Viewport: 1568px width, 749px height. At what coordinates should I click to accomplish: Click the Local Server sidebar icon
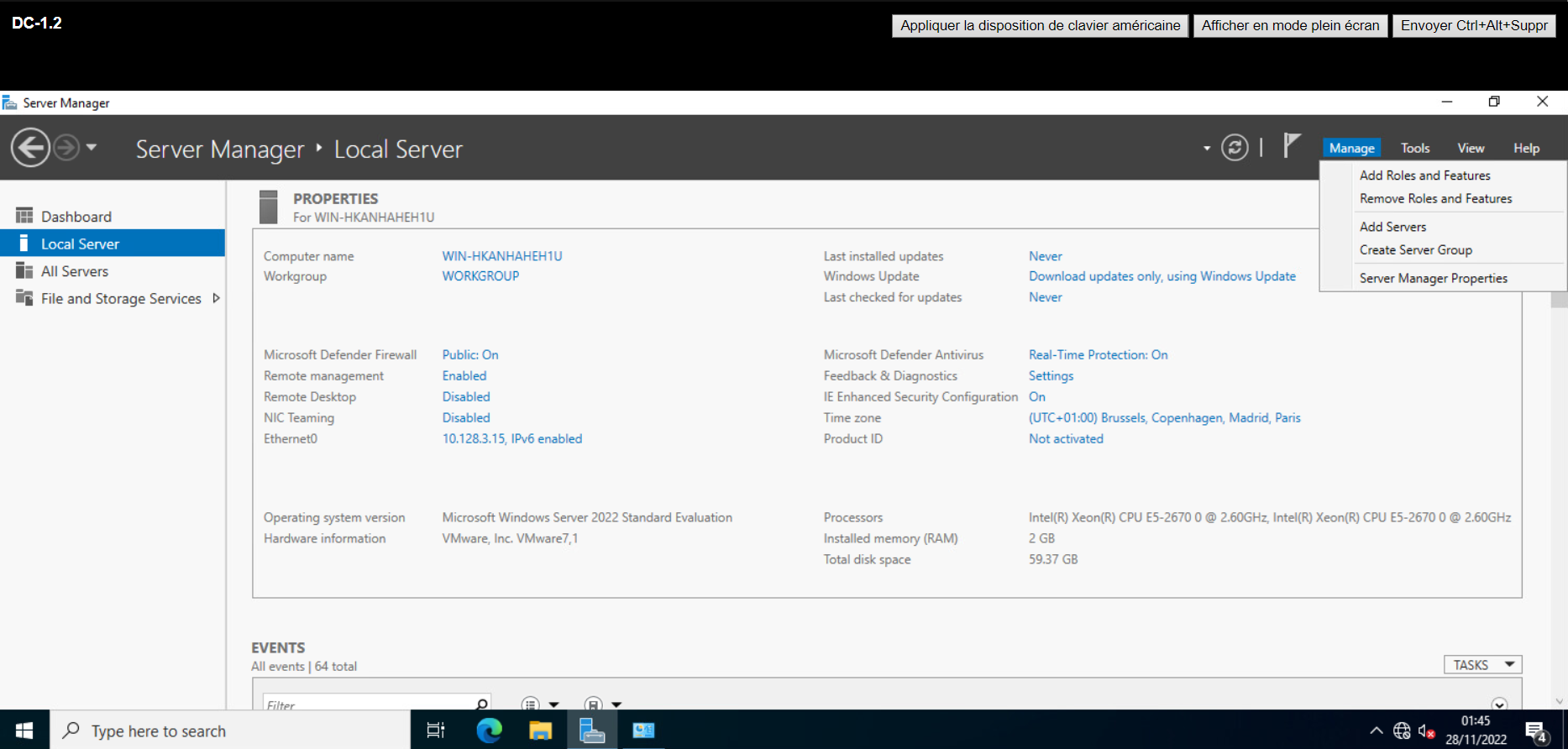[x=24, y=244]
